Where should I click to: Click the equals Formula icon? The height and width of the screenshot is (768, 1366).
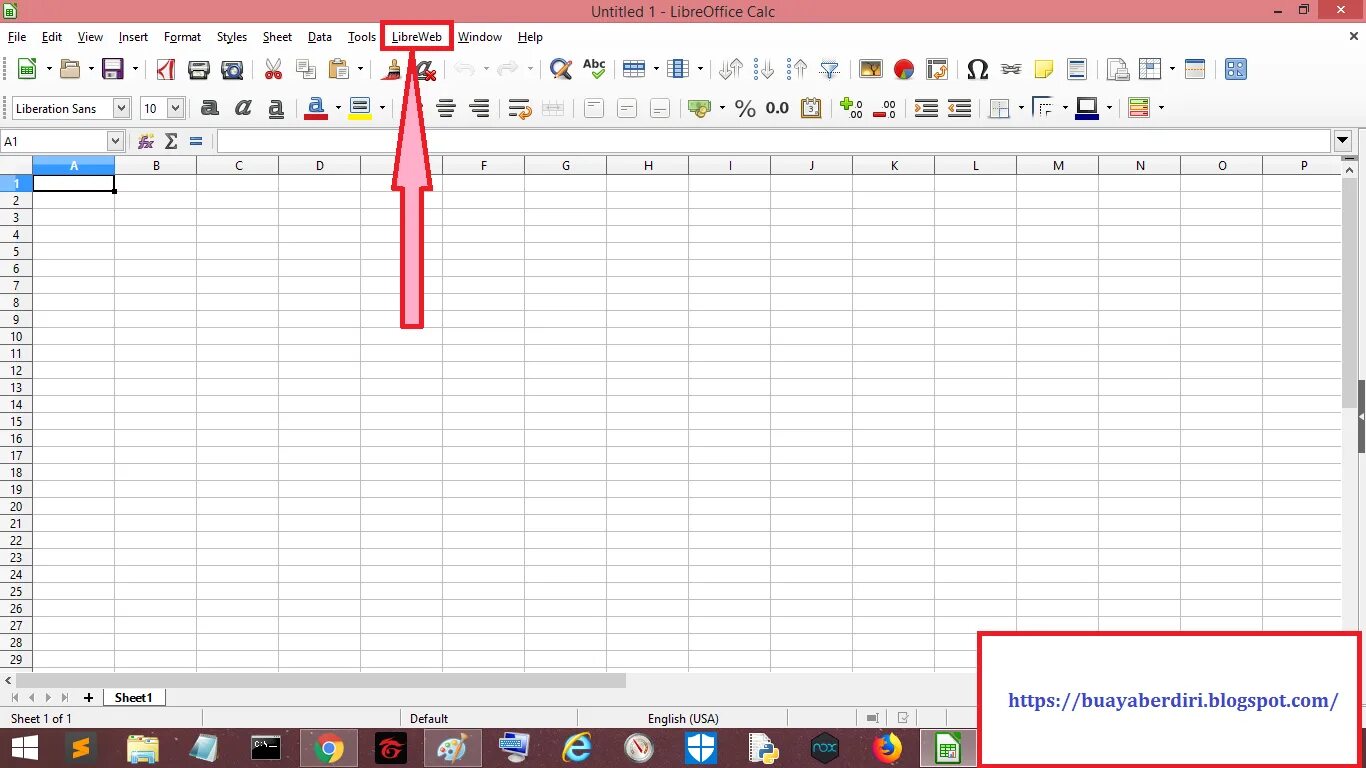(x=196, y=142)
